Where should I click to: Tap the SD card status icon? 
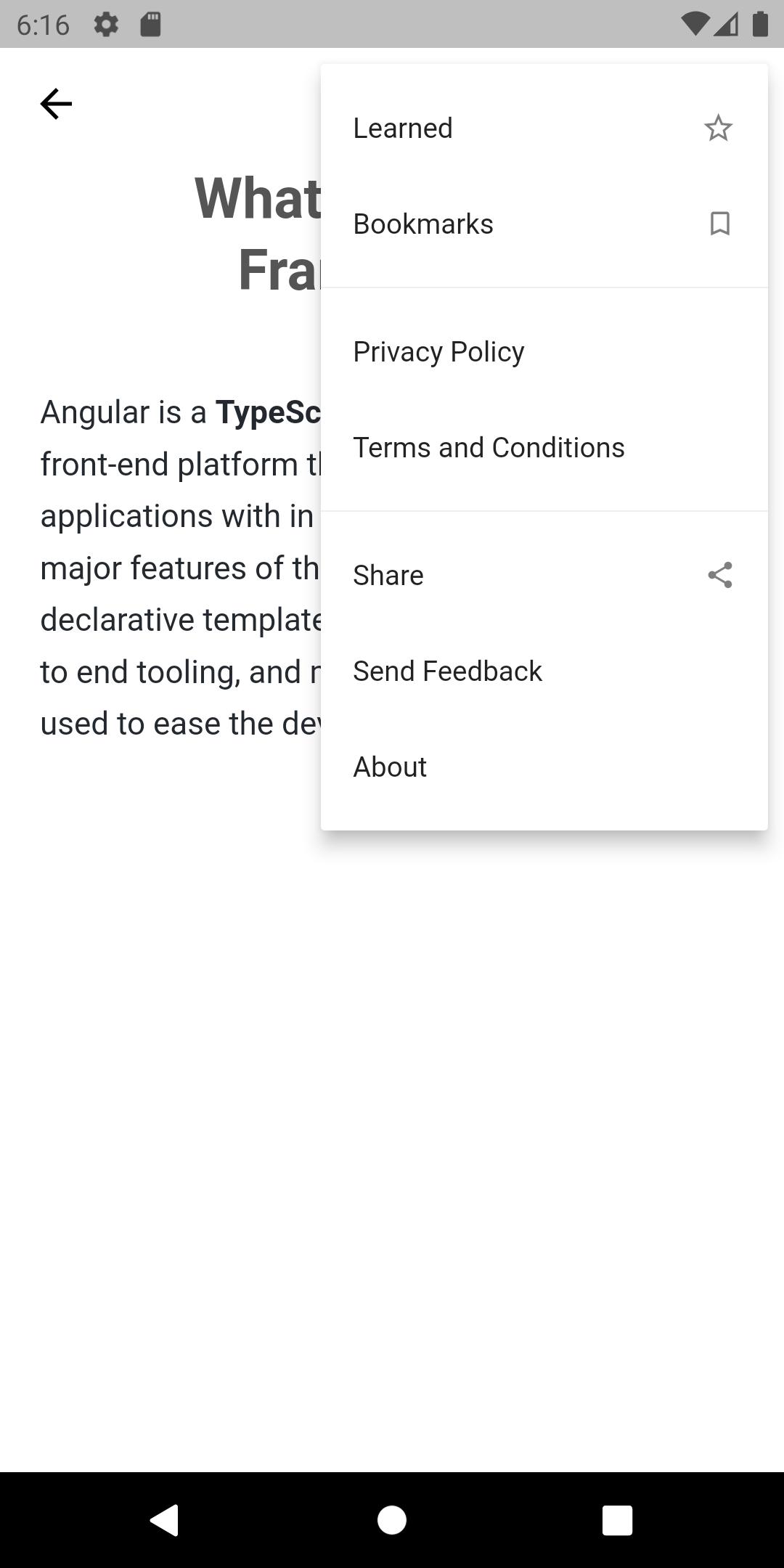pos(150,25)
